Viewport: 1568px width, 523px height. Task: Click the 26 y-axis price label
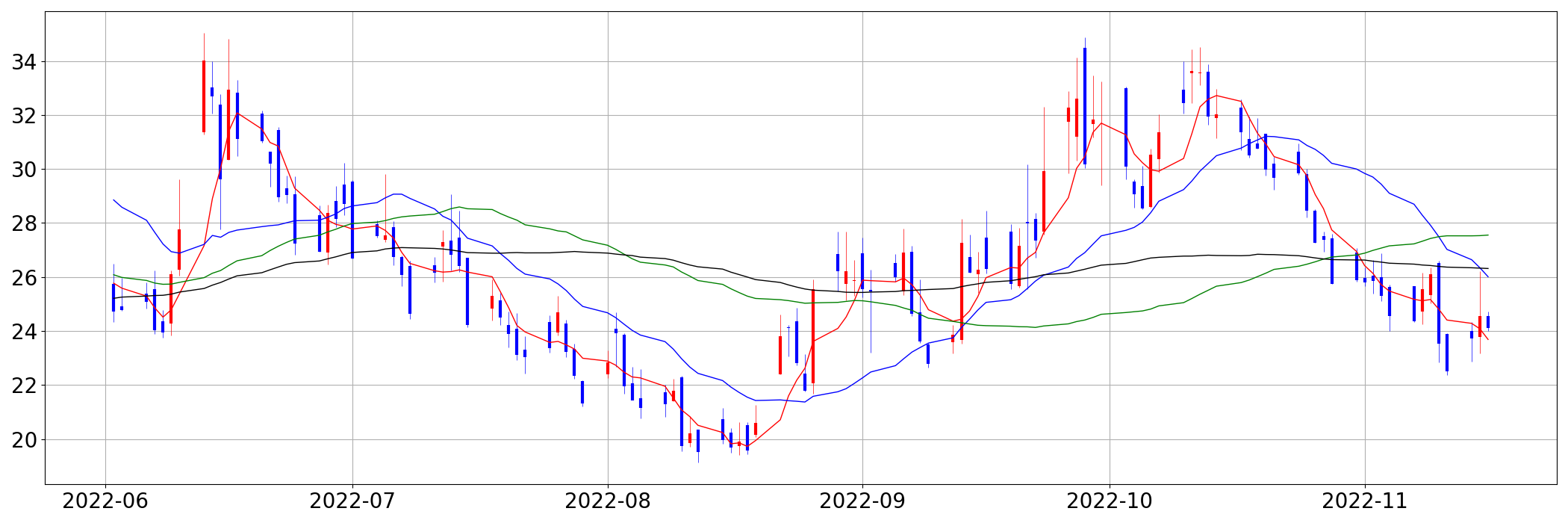click(24, 278)
